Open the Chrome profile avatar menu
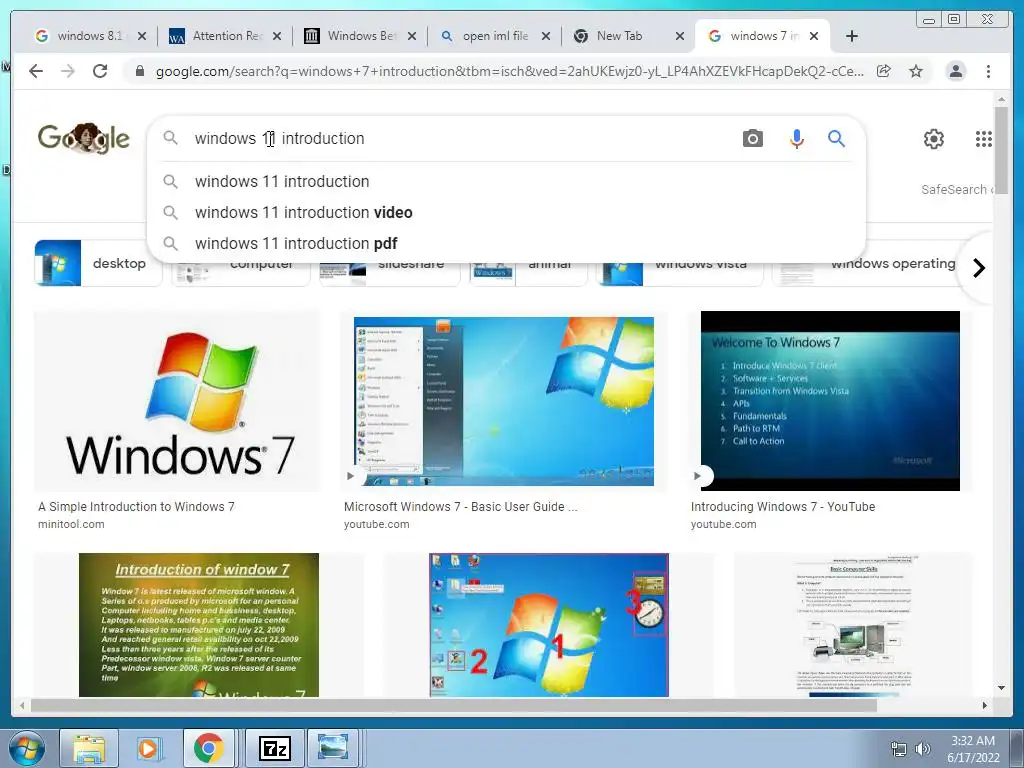This screenshot has width=1024, height=768. pyautogui.click(x=956, y=71)
